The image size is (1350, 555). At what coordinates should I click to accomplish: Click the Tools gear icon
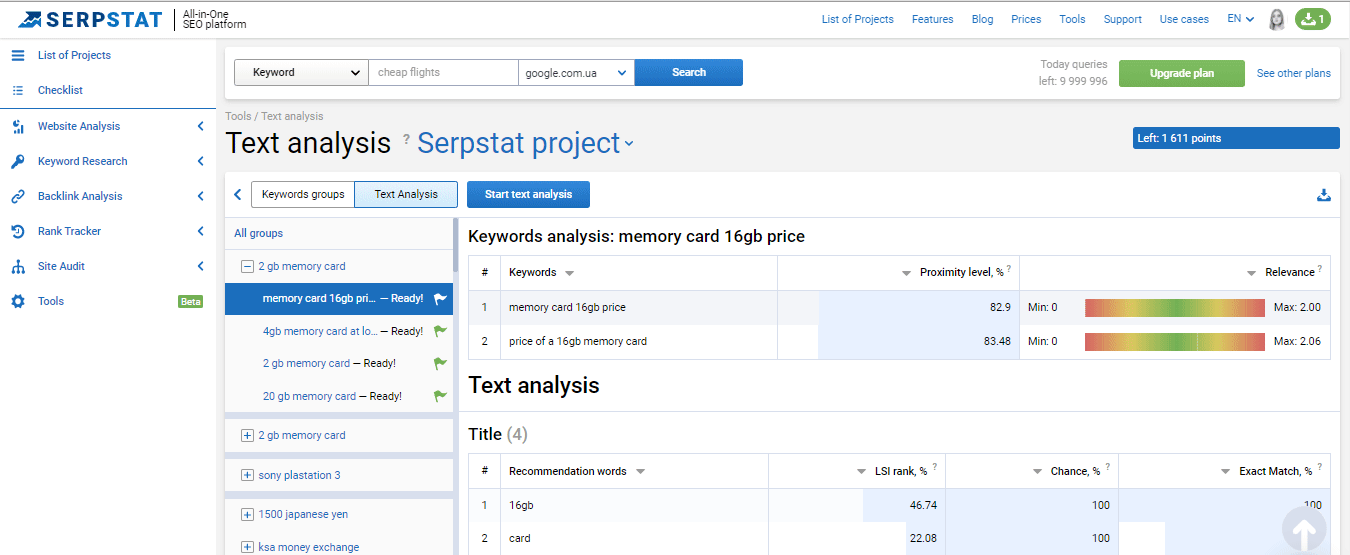click(x=17, y=301)
